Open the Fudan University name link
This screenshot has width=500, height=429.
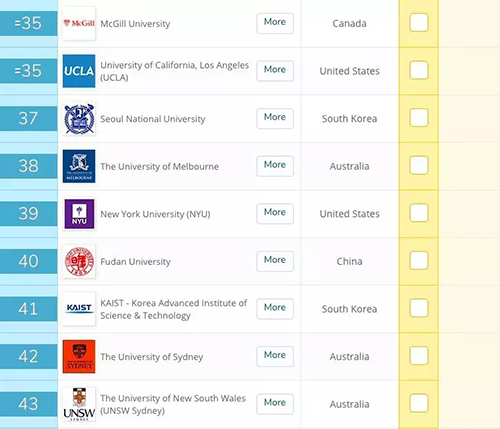point(135,262)
